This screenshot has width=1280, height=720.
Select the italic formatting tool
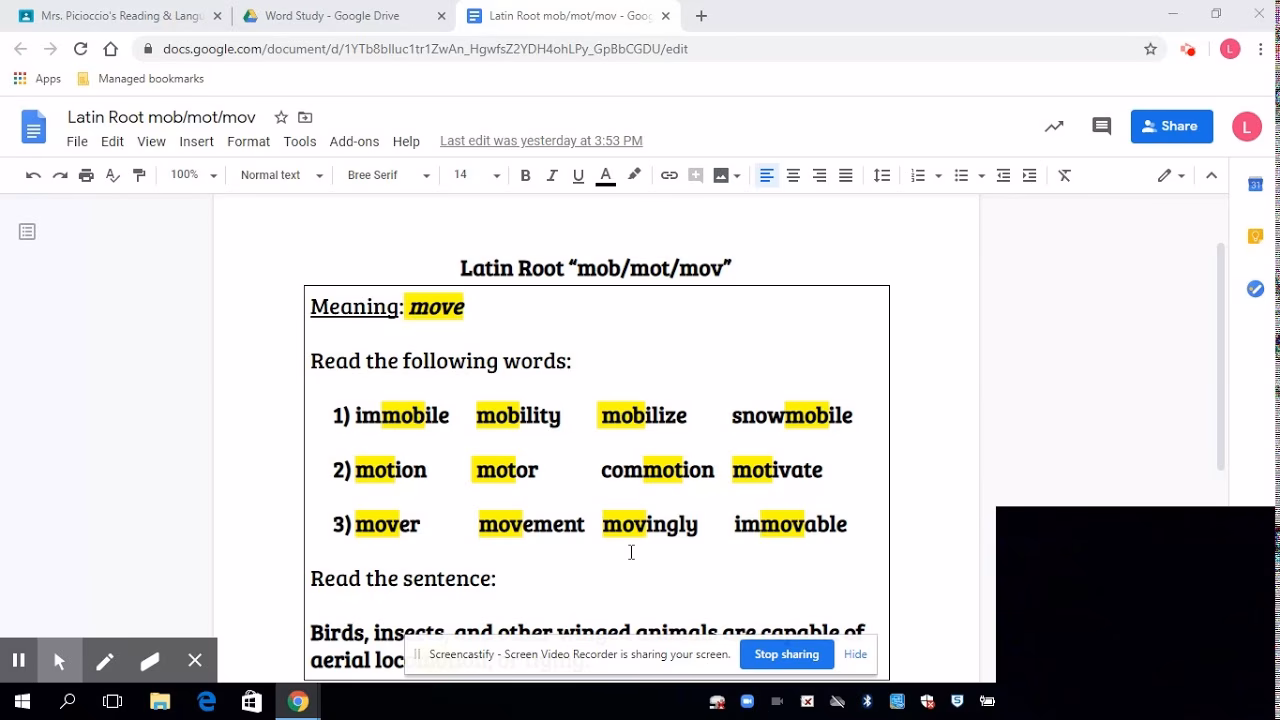point(551,175)
